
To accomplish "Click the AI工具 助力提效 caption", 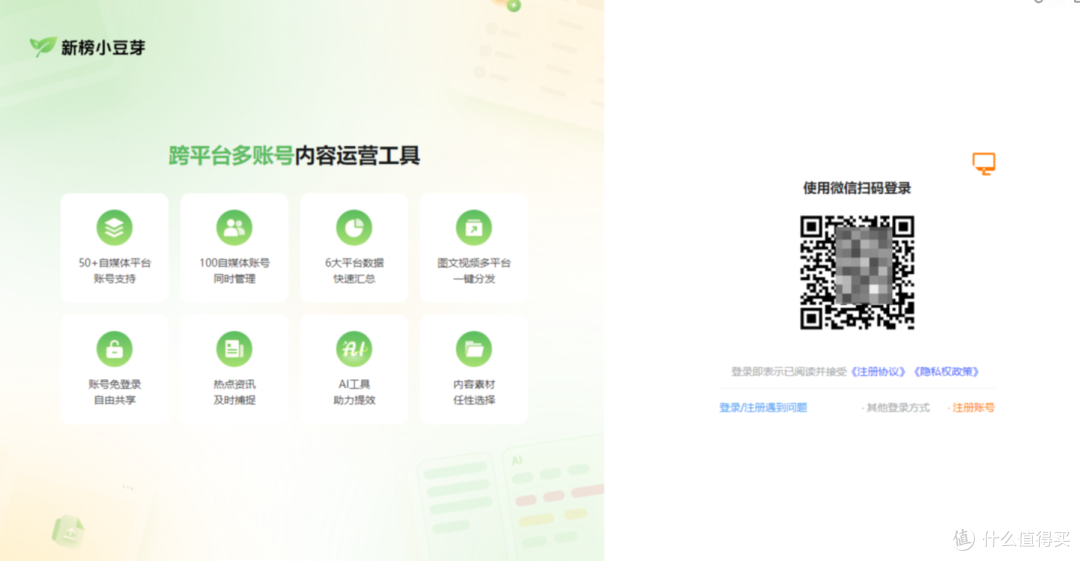I will click(354, 392).
